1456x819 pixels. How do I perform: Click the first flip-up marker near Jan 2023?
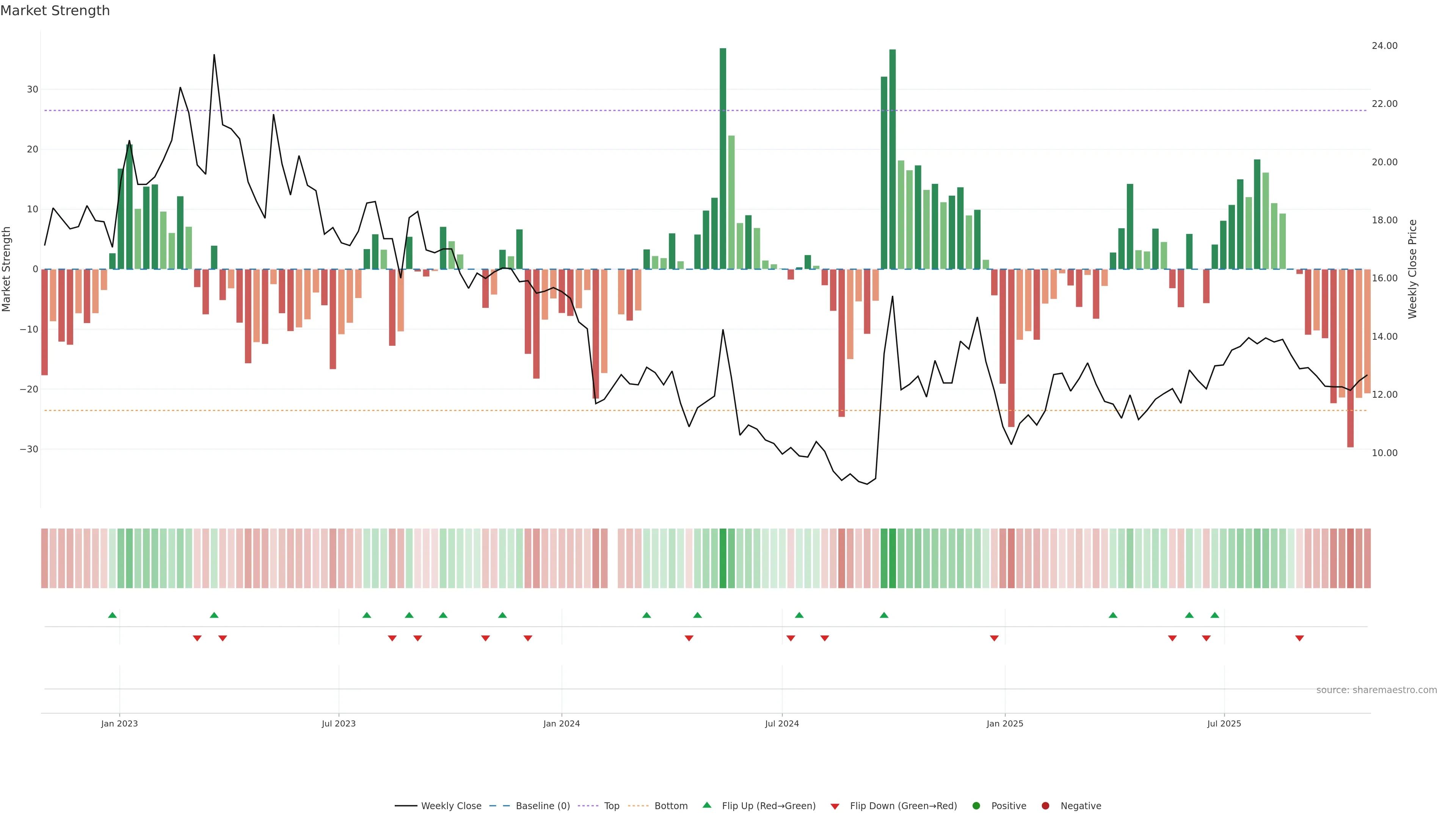pyautogui.click(x=113, y=615)
